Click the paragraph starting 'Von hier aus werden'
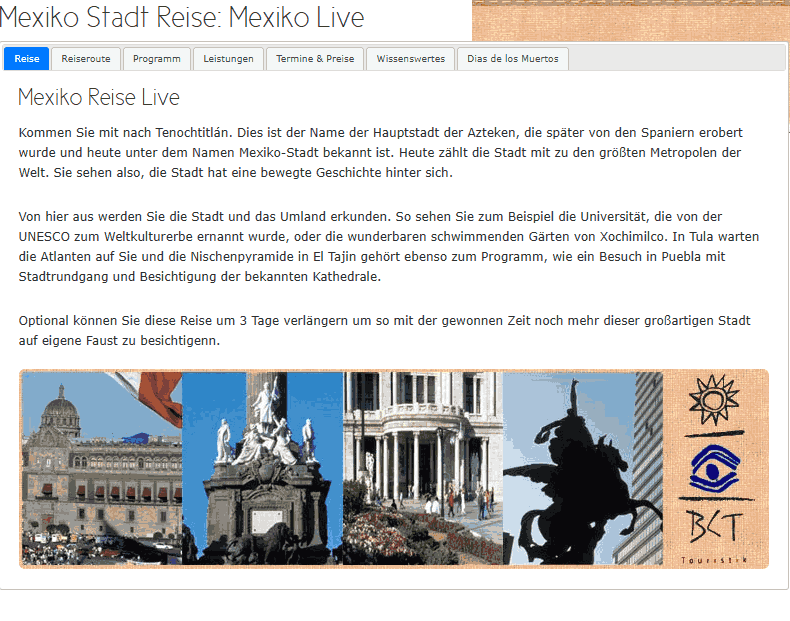Screen dimensions: 790x621 click(388, 246)
